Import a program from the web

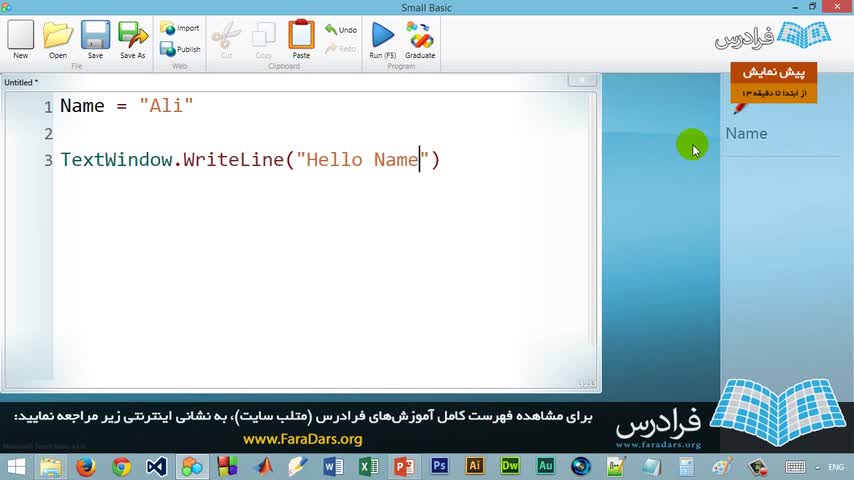[180, 28]
